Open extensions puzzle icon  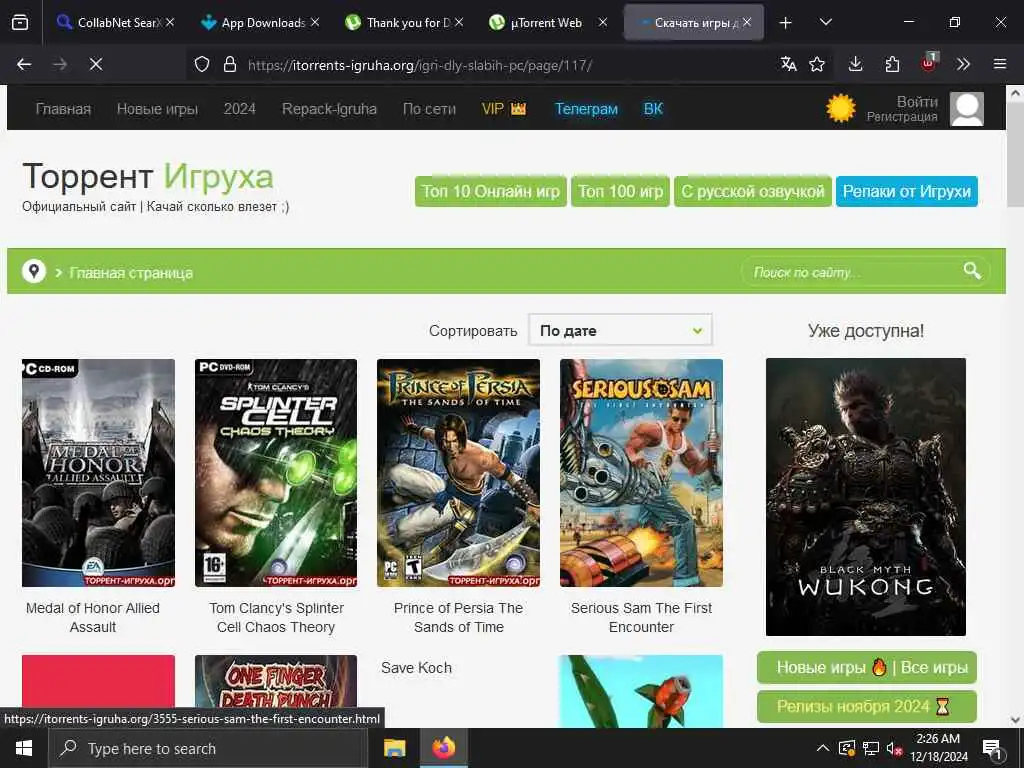point(892,64)
